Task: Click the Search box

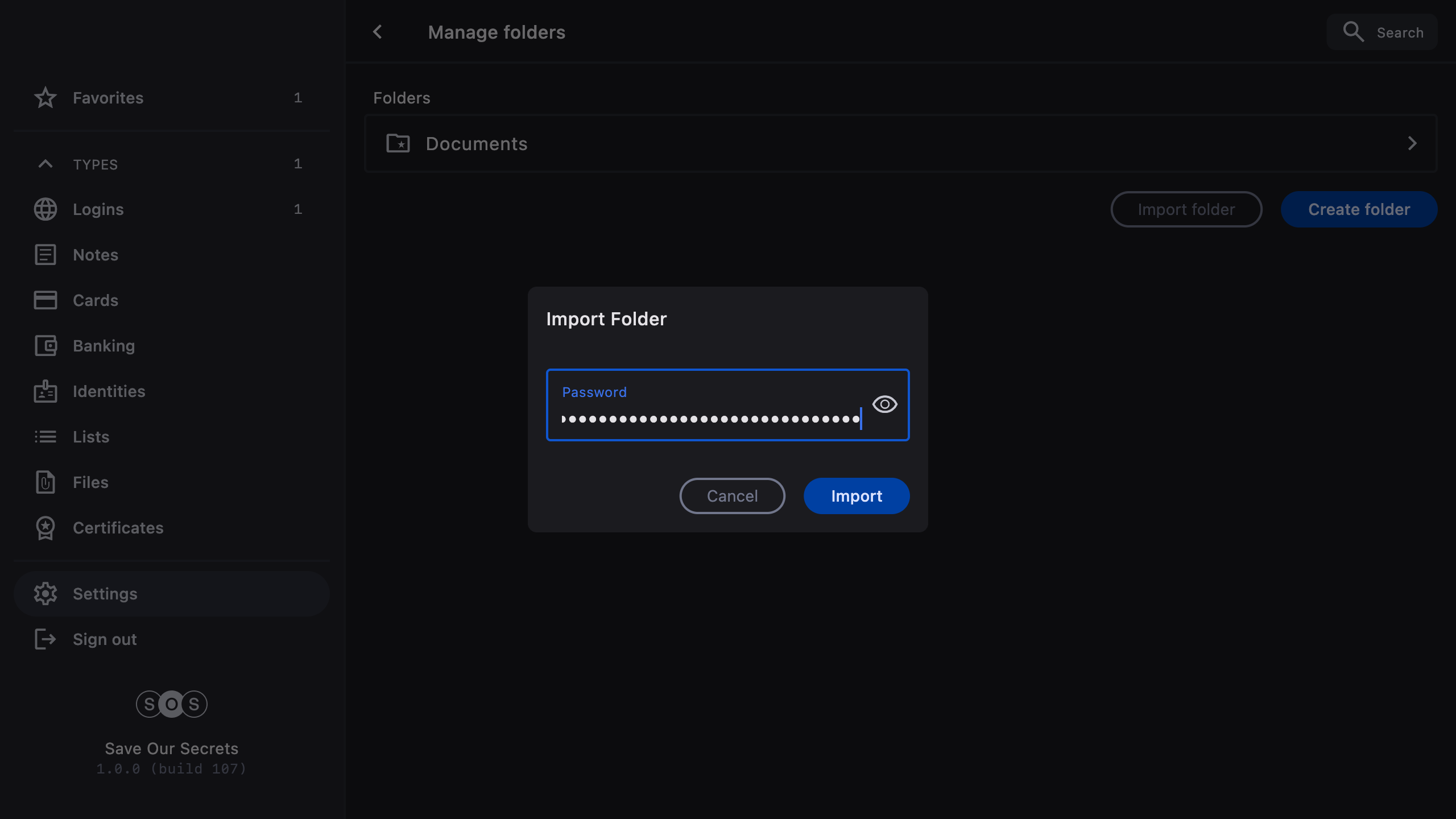Action: point(1382,32)
